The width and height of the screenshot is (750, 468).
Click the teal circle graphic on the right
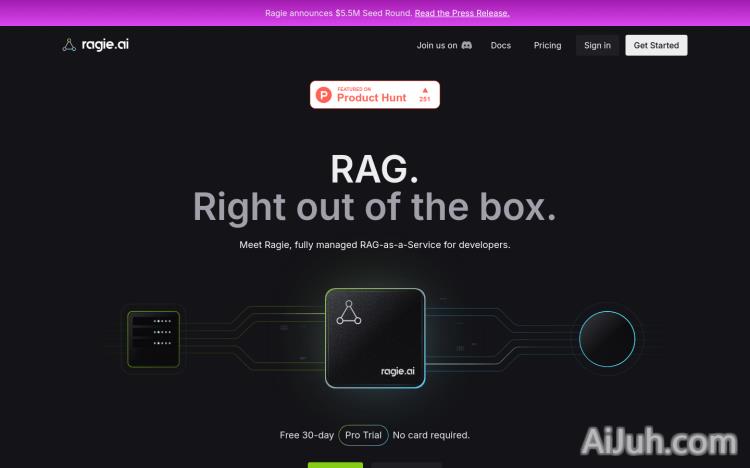tap(607, 339)
